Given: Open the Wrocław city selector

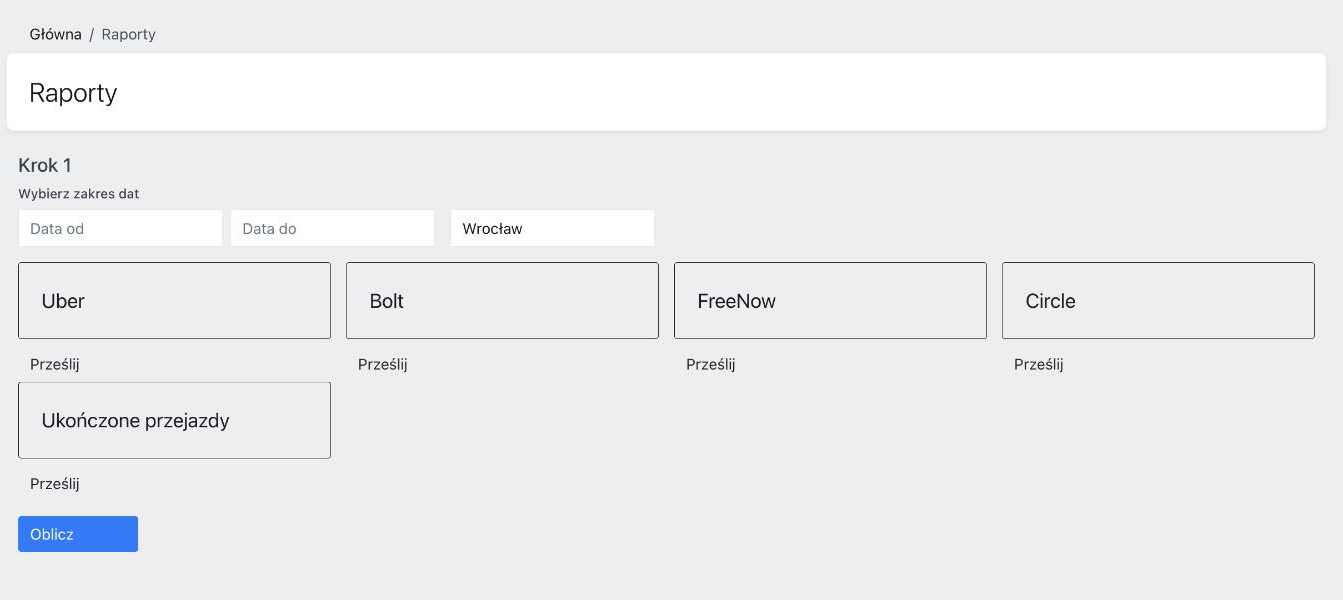Looking at the screenshot, I should [x=552, y=228].
